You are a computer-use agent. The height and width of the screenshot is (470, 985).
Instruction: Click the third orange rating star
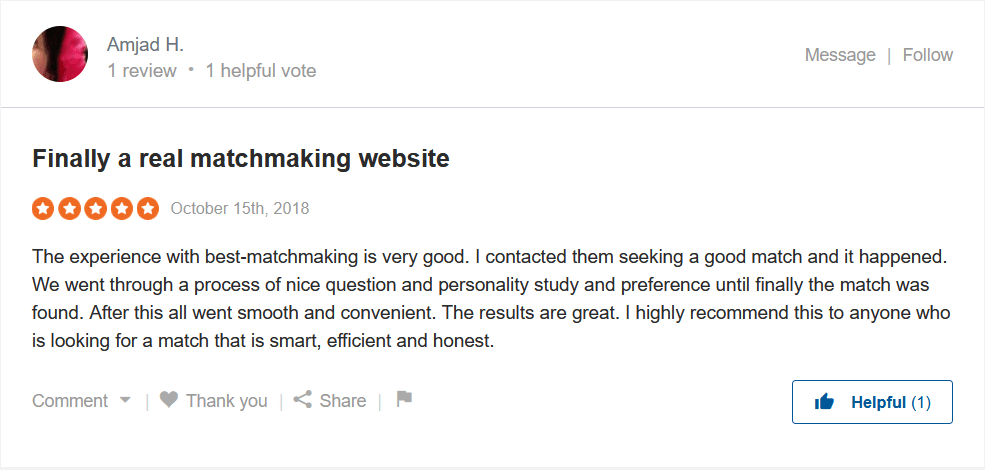95,209
